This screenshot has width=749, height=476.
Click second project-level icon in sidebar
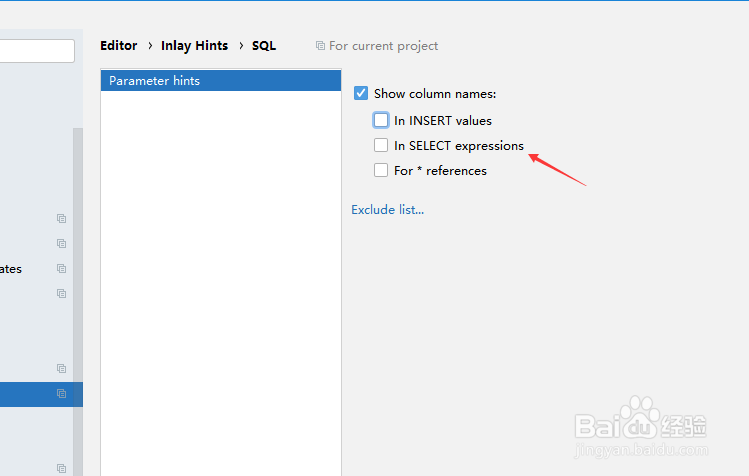coord(61,243)
